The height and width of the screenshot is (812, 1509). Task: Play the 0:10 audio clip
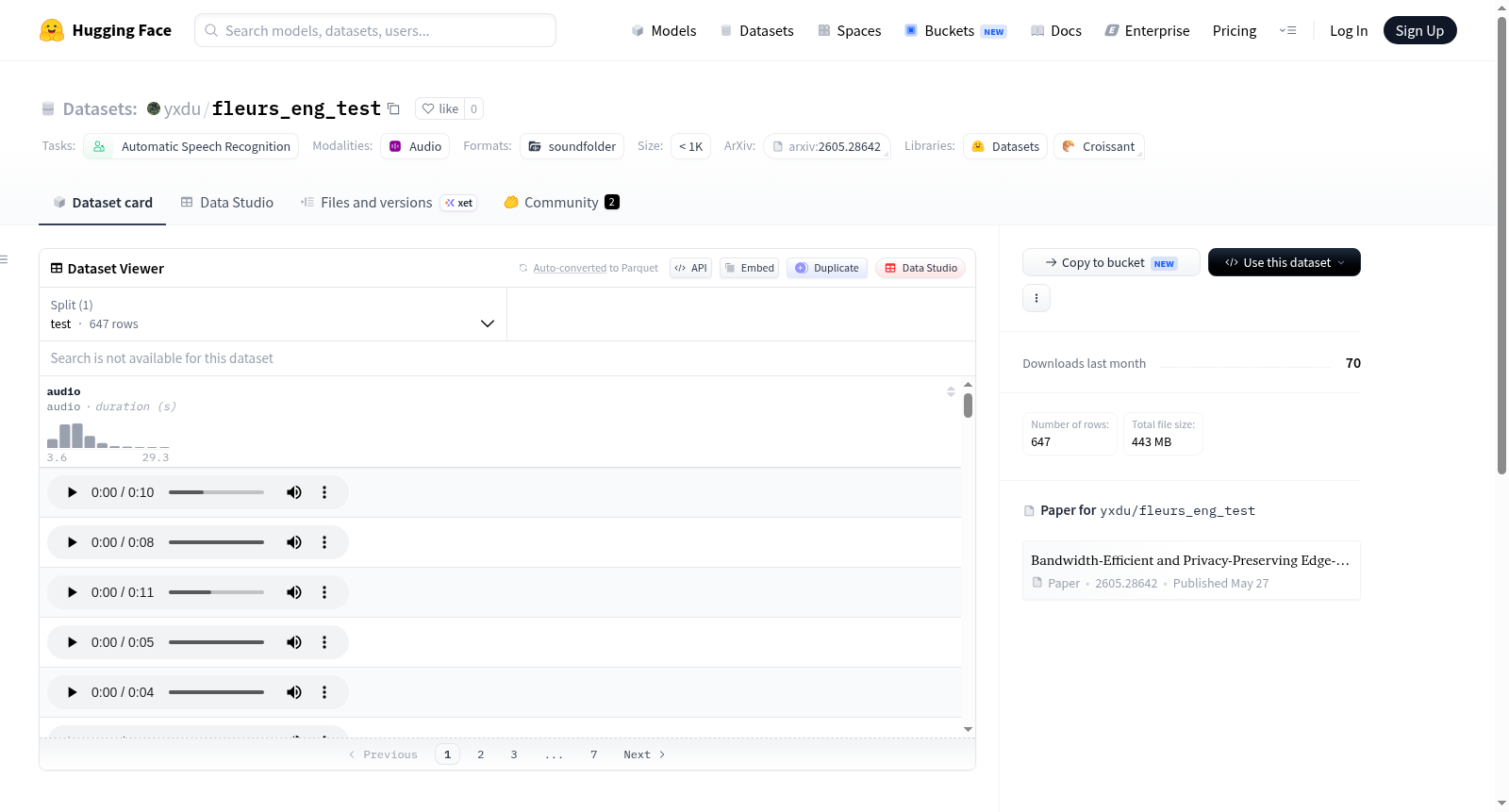tap(72, 492)
